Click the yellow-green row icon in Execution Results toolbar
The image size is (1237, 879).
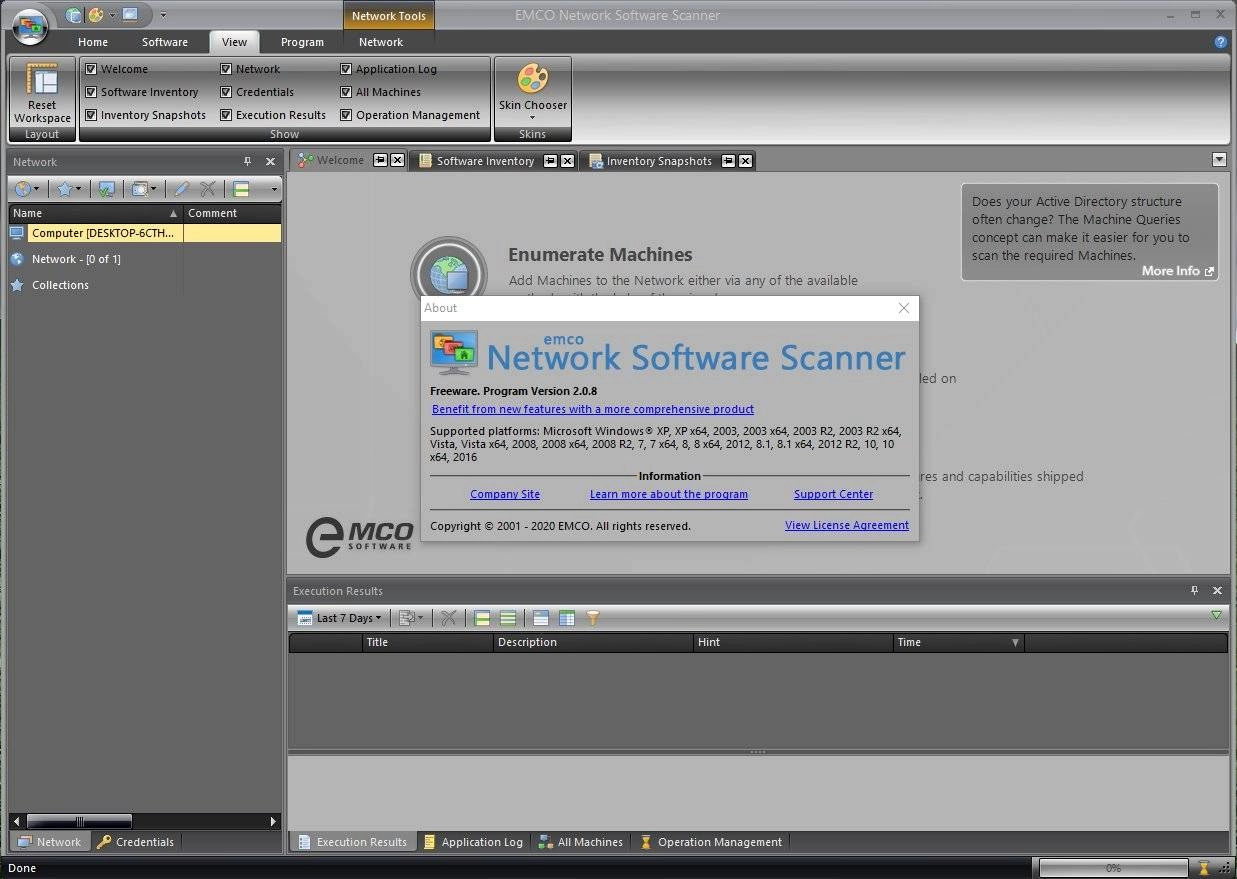pos(482,618)
